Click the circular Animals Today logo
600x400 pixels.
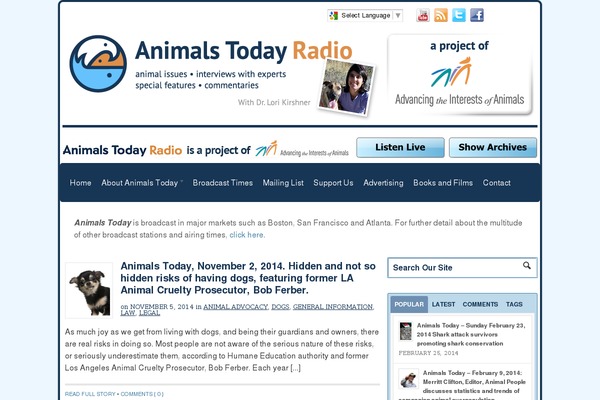coord(98,64)
